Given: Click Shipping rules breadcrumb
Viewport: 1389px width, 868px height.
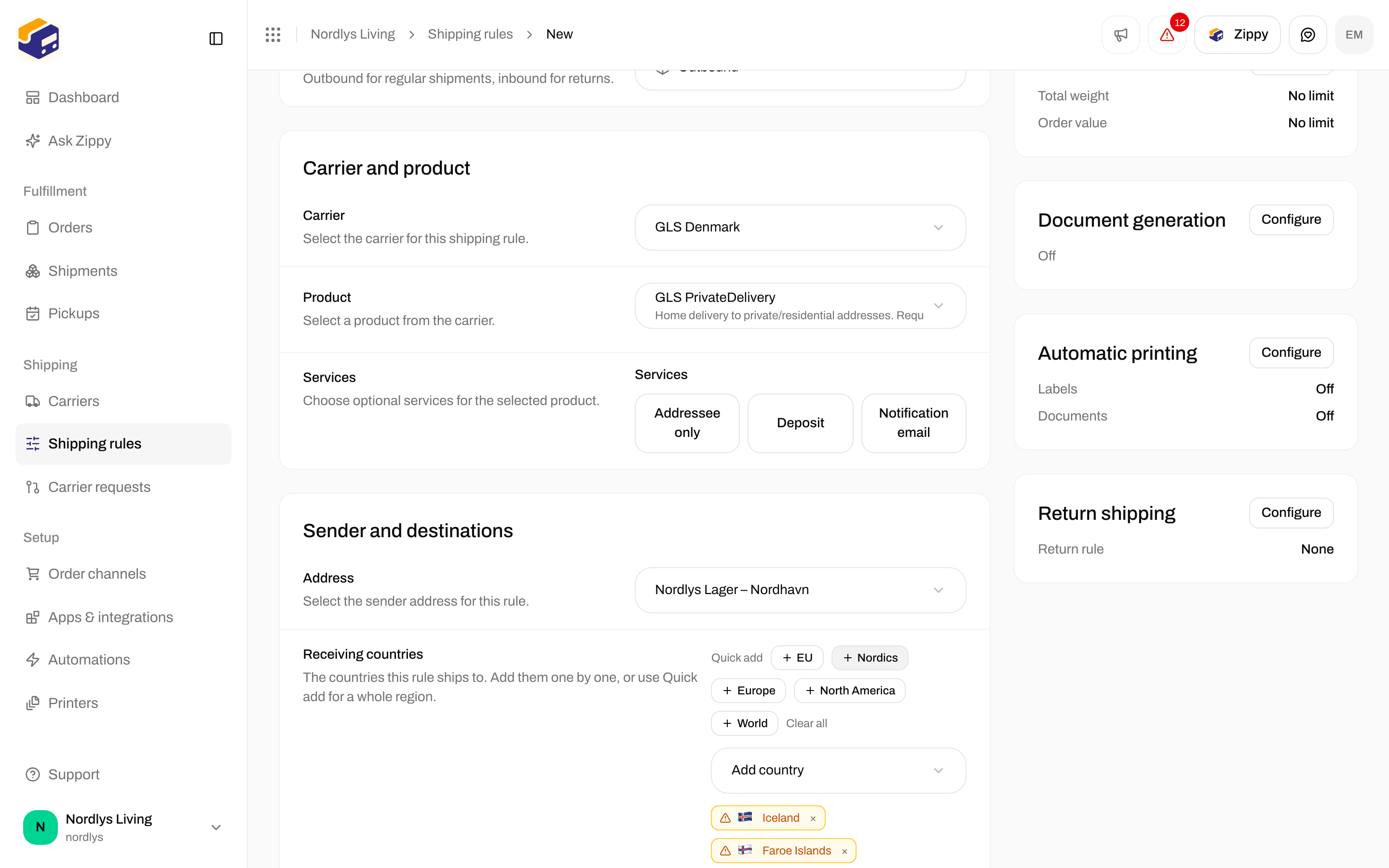Looking at the screenshot, I should tap(470, 34).
